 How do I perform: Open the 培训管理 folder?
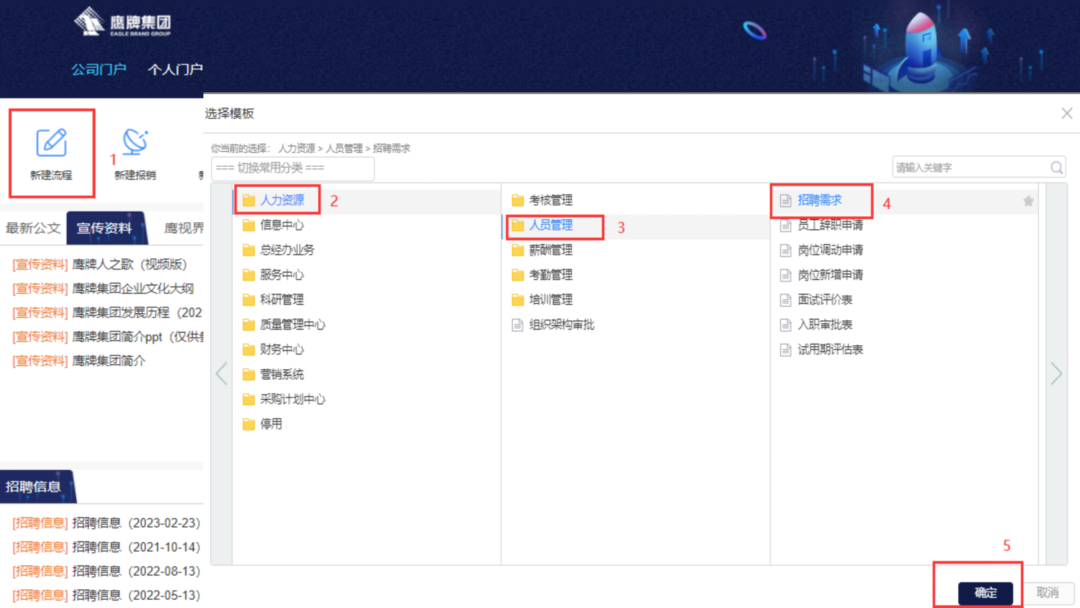click(x=542, y=300)
